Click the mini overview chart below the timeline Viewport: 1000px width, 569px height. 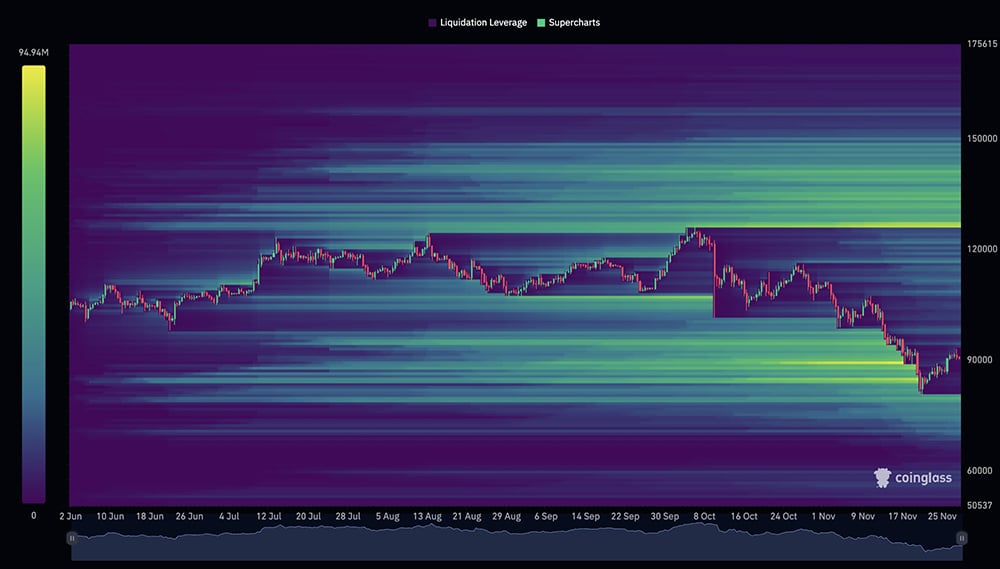(x=516, y=542)
